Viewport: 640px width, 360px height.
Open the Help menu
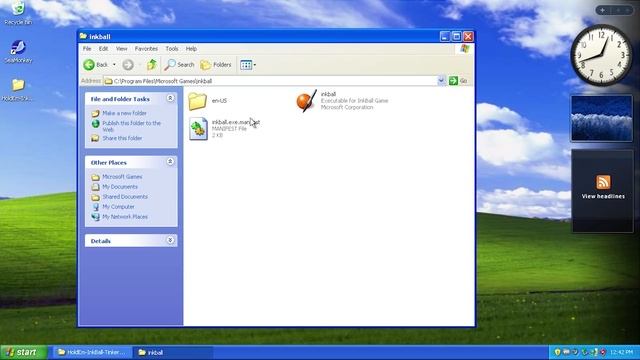click(191, 49)
